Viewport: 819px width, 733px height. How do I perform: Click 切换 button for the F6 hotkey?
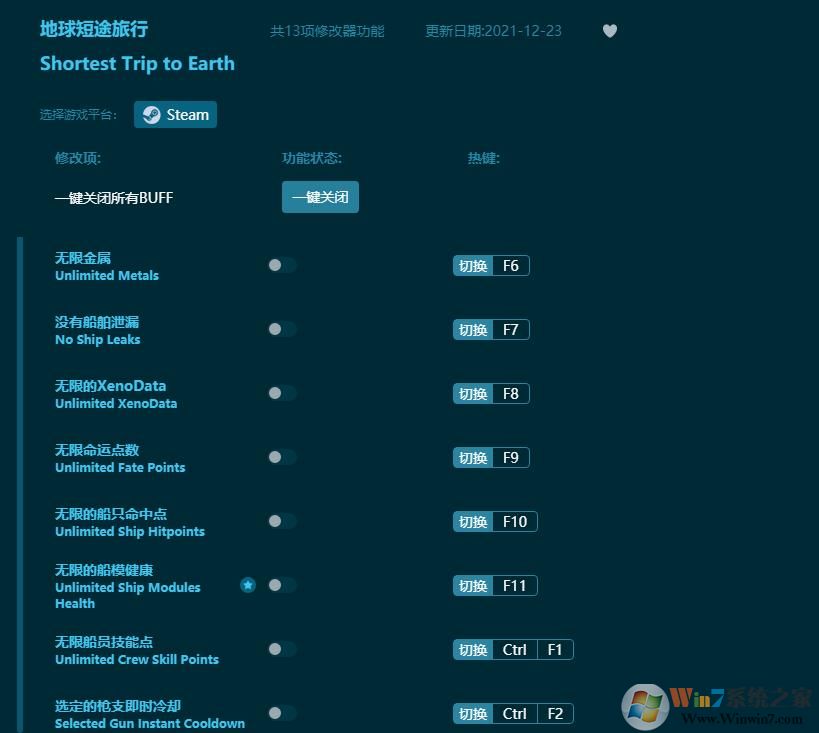(473, 266)
